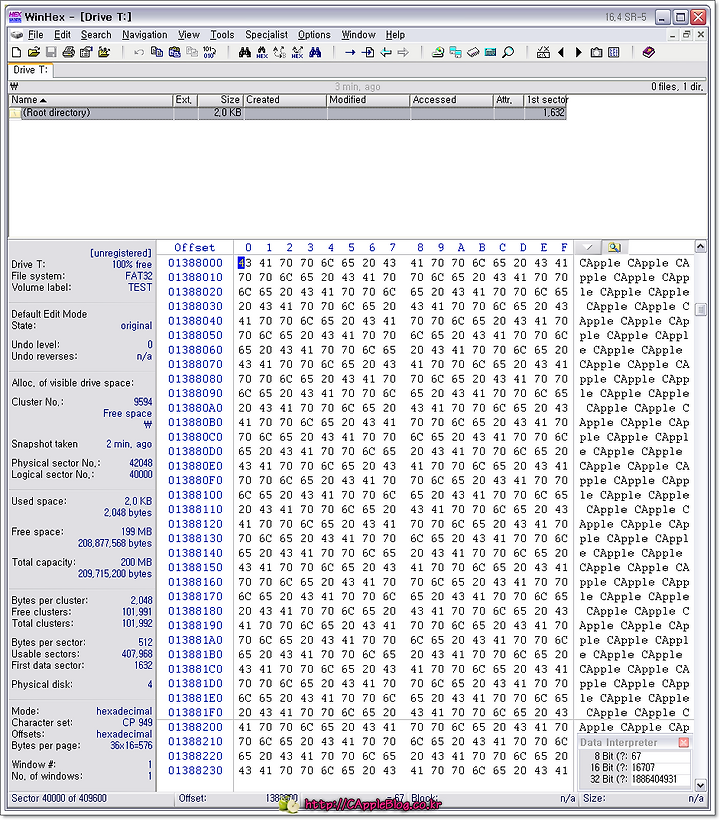This screenshot has height=820, width=720.
Task: Sort directory list by Accessed column
Action: pos(452,100)
